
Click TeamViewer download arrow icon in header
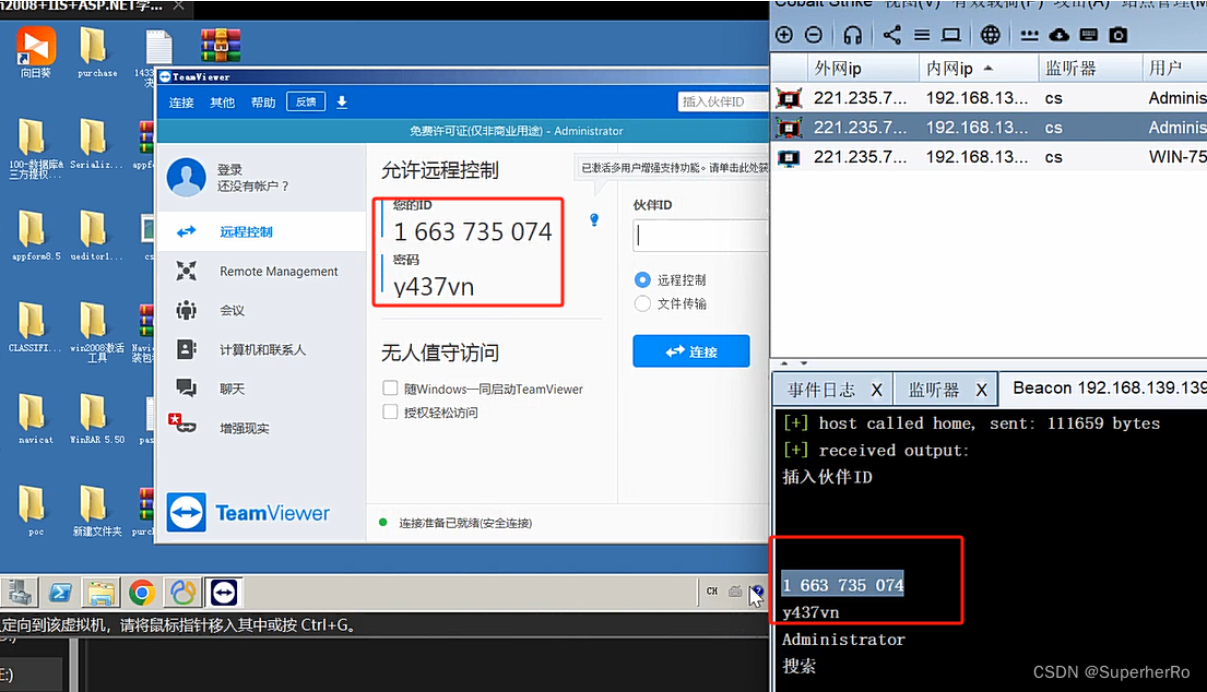click(x=342, y=102)
